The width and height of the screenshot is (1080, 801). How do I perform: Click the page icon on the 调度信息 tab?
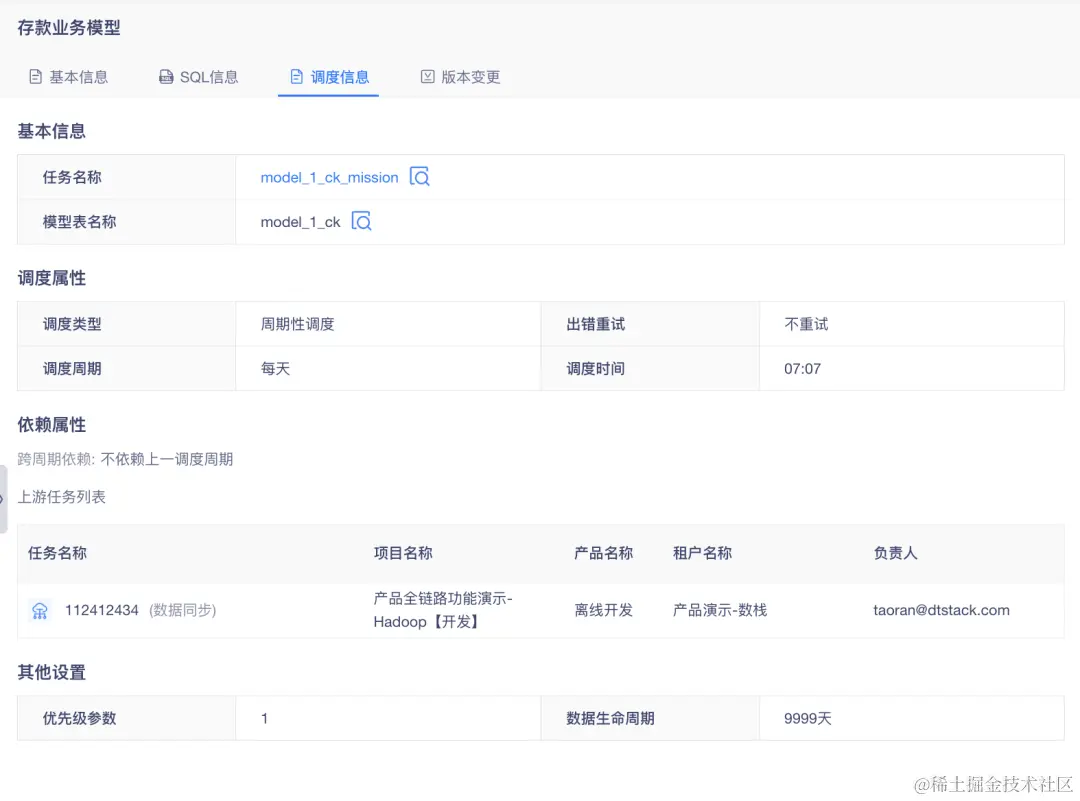296,76
